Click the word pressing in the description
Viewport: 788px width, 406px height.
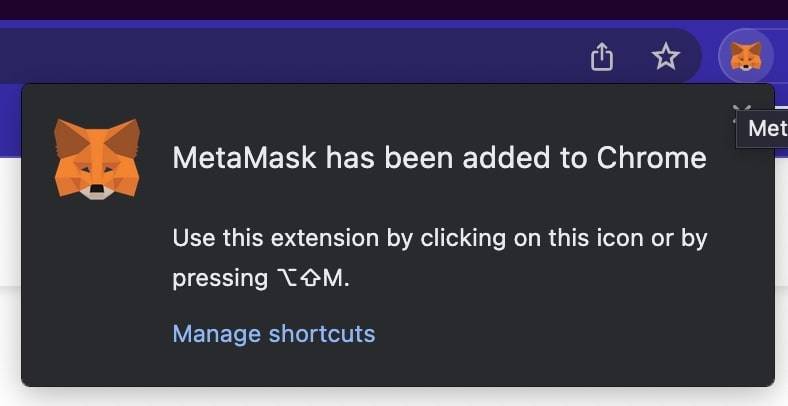coord(220,279)
